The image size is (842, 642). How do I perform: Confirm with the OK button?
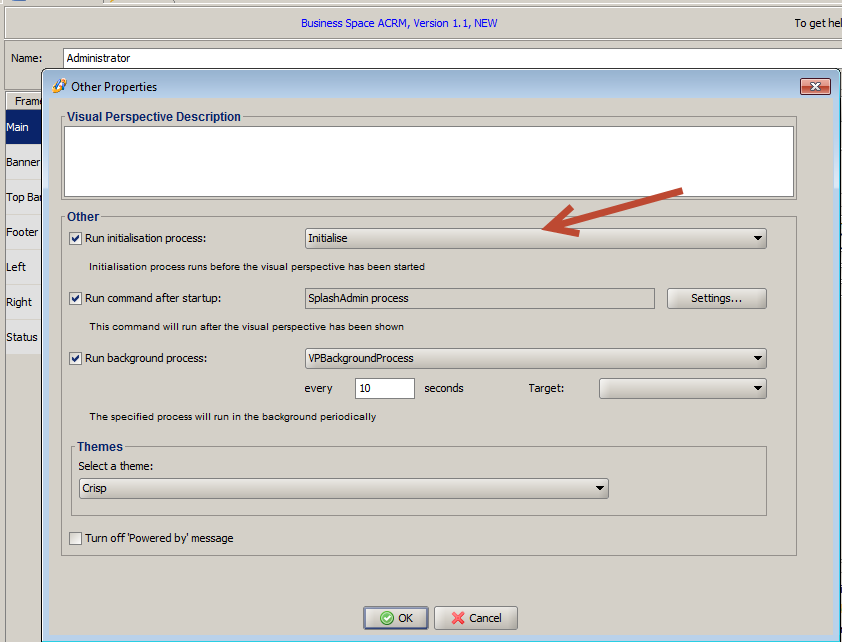396,618
